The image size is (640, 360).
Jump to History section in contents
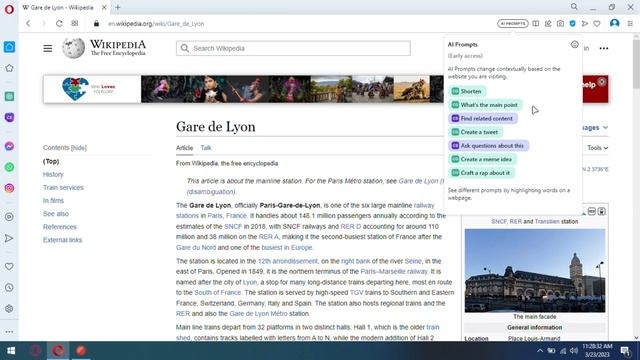(53, 174)
